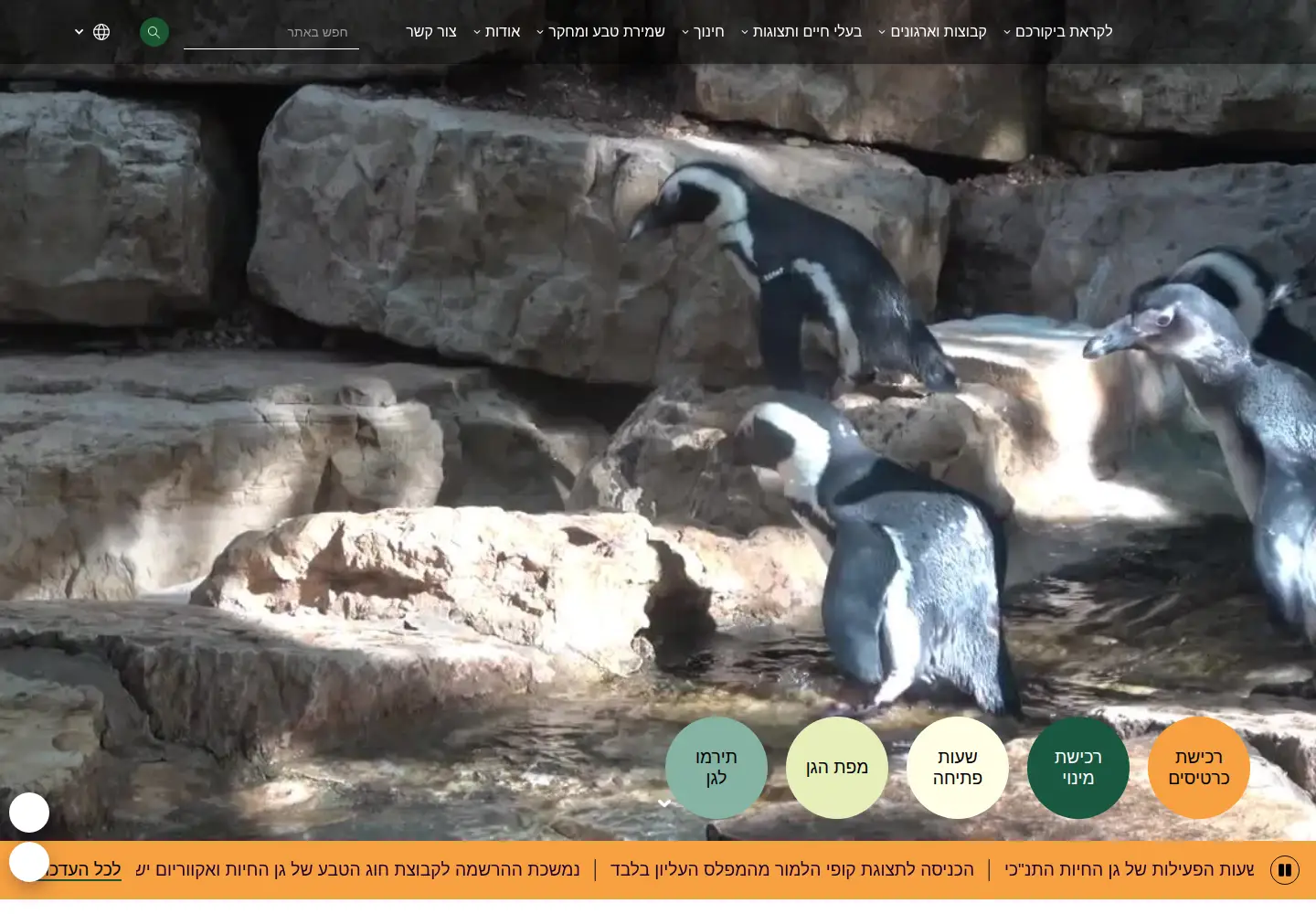Open the שעות פתיחה circle button
The width and height of the screenshot is (1316, 914).
tap(958, 768)
